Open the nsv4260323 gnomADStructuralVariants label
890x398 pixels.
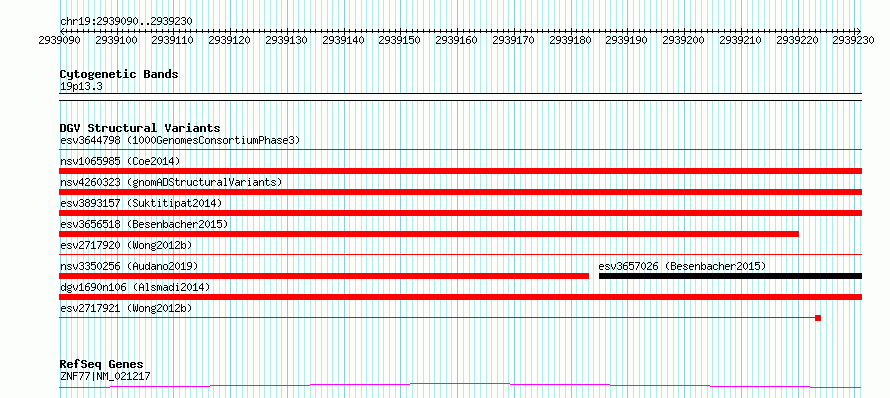click(x=171, y=182)
